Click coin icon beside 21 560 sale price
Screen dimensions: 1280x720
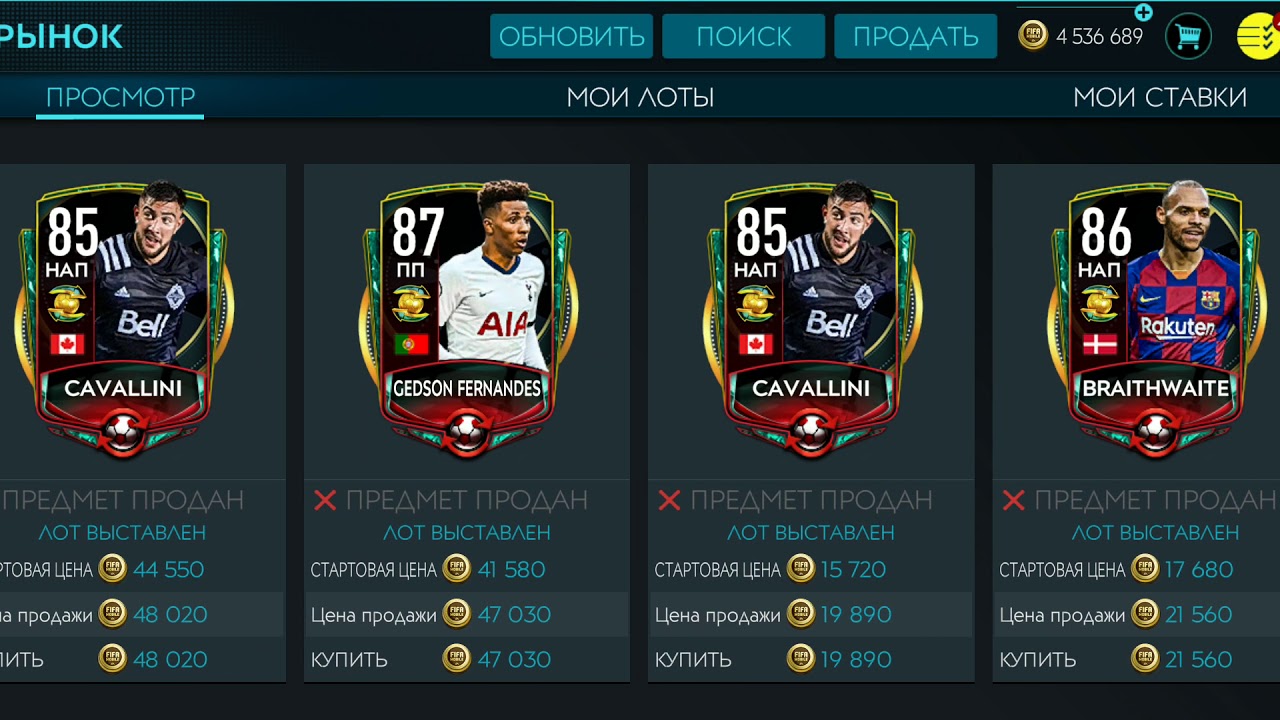1145,614
